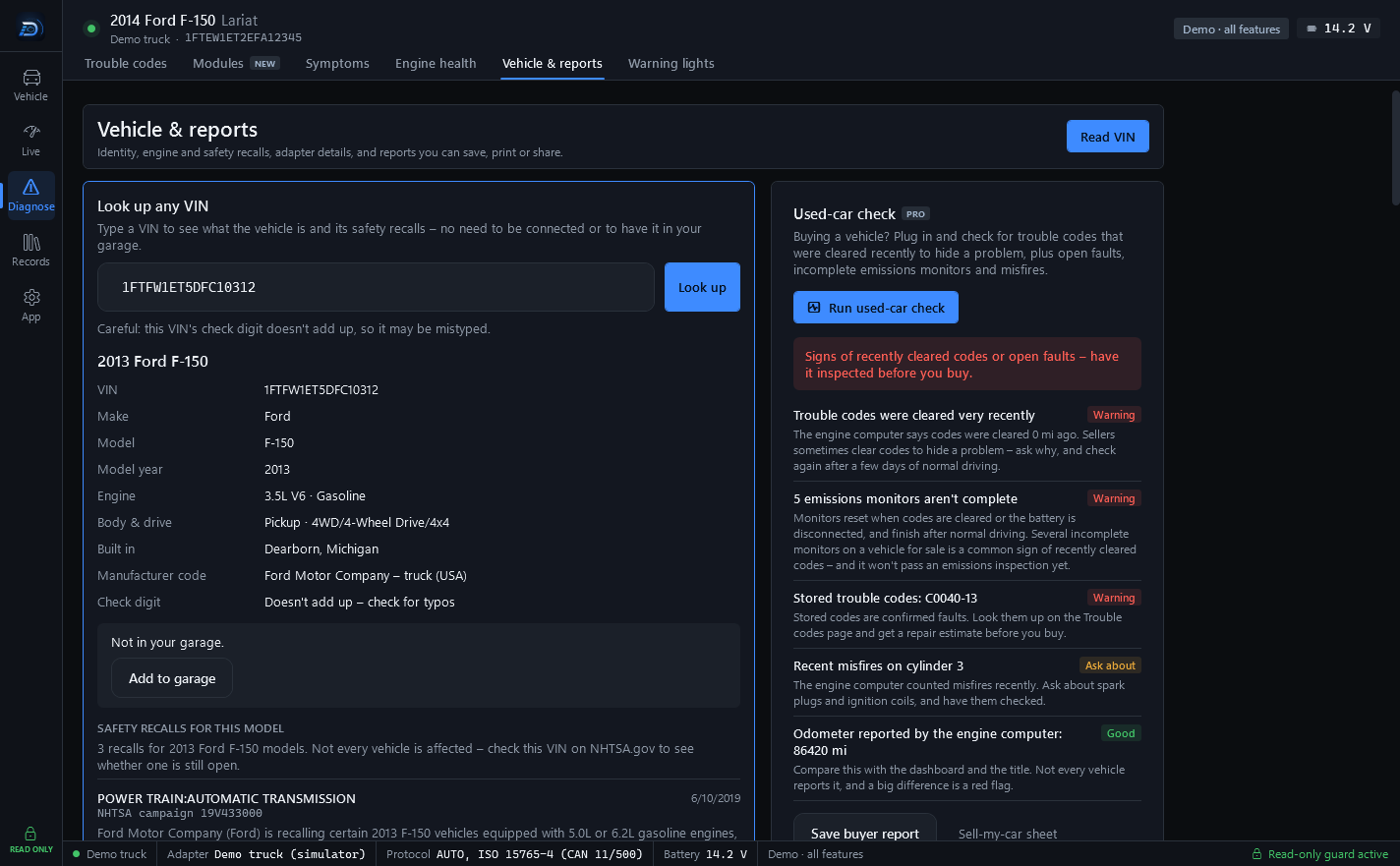Click the recently cleared codes warning banner
The image size is (1400, 866).
point(967,364)
